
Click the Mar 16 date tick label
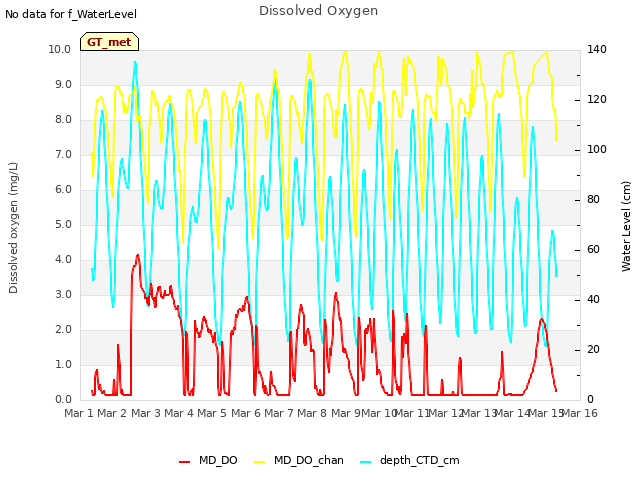click(x=580, y=413)
